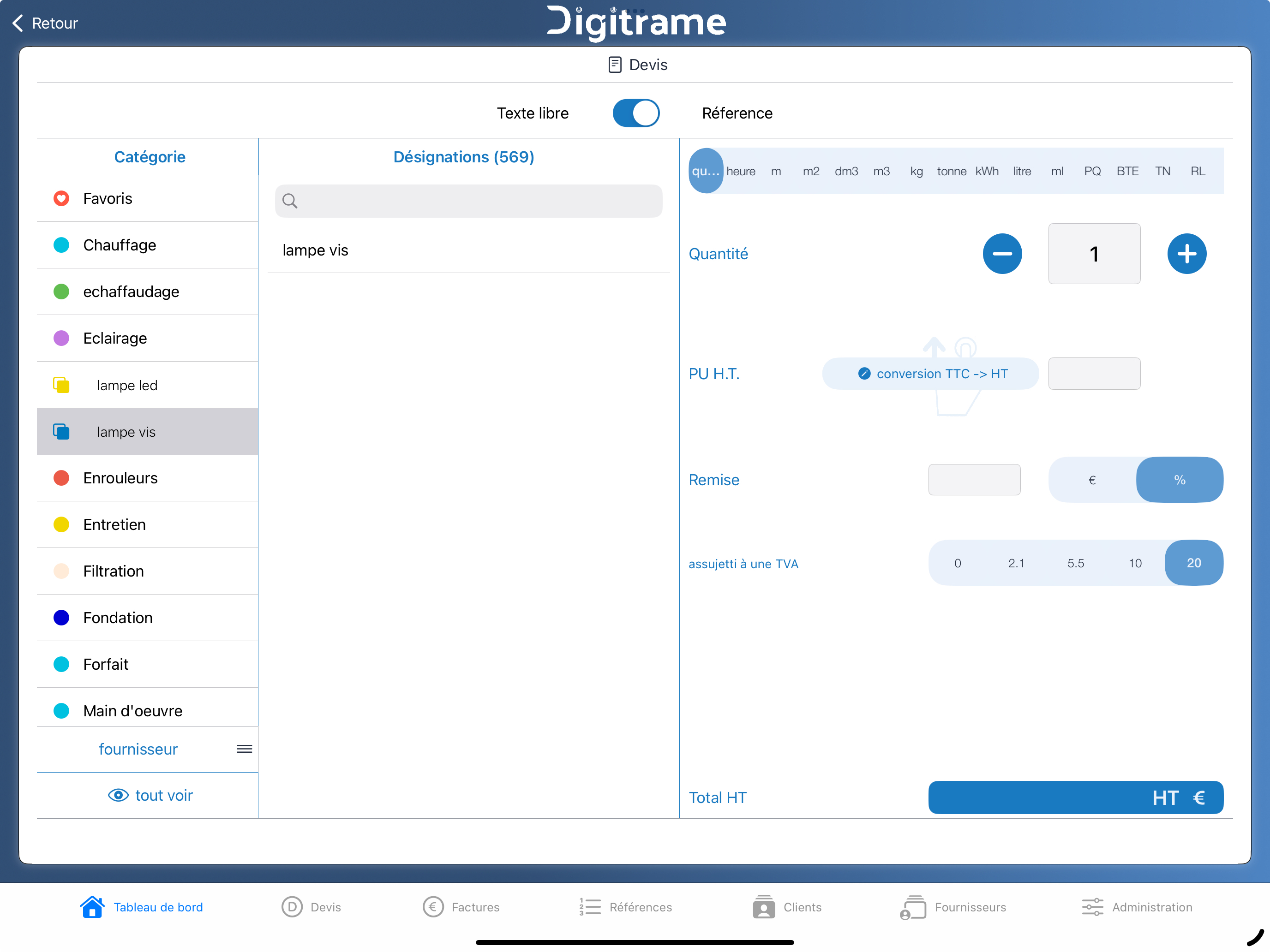
Task: Click the Désignations search field
Action: coord(468,201)
